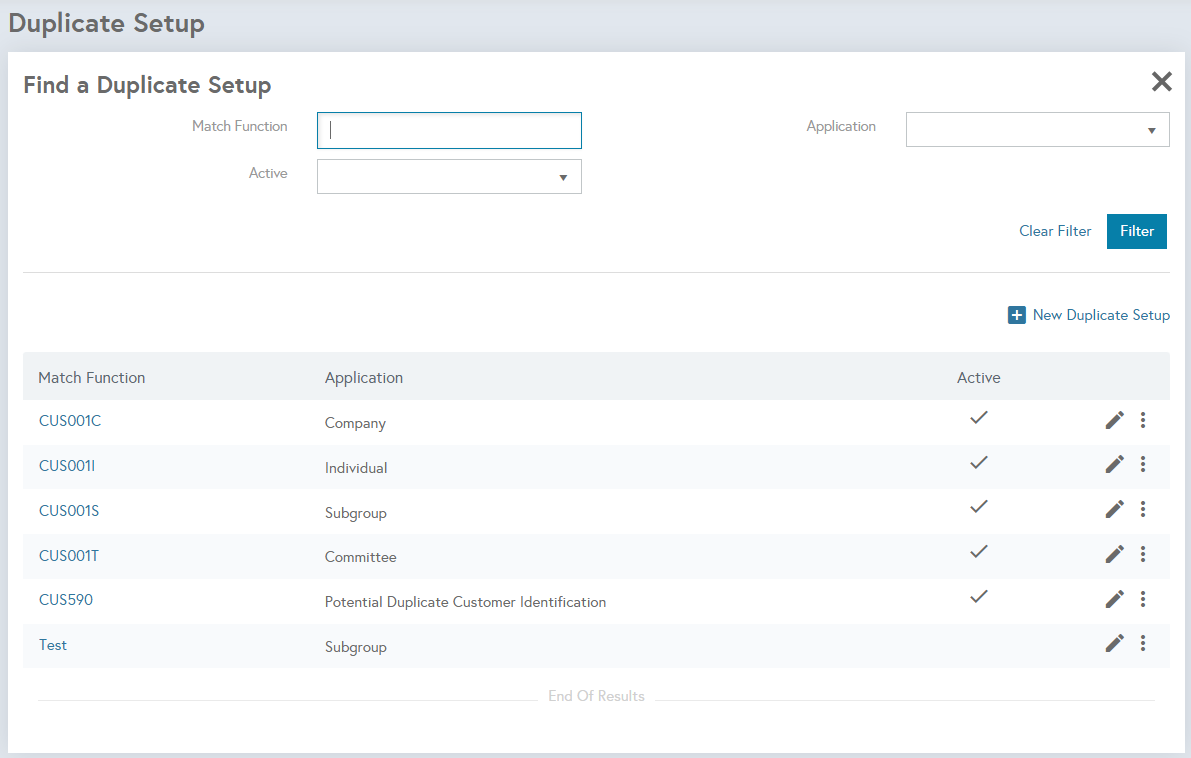Viewport: 1191px width, 758px height.
Task: Focus the Match Function input field
Action: [449, 131]
